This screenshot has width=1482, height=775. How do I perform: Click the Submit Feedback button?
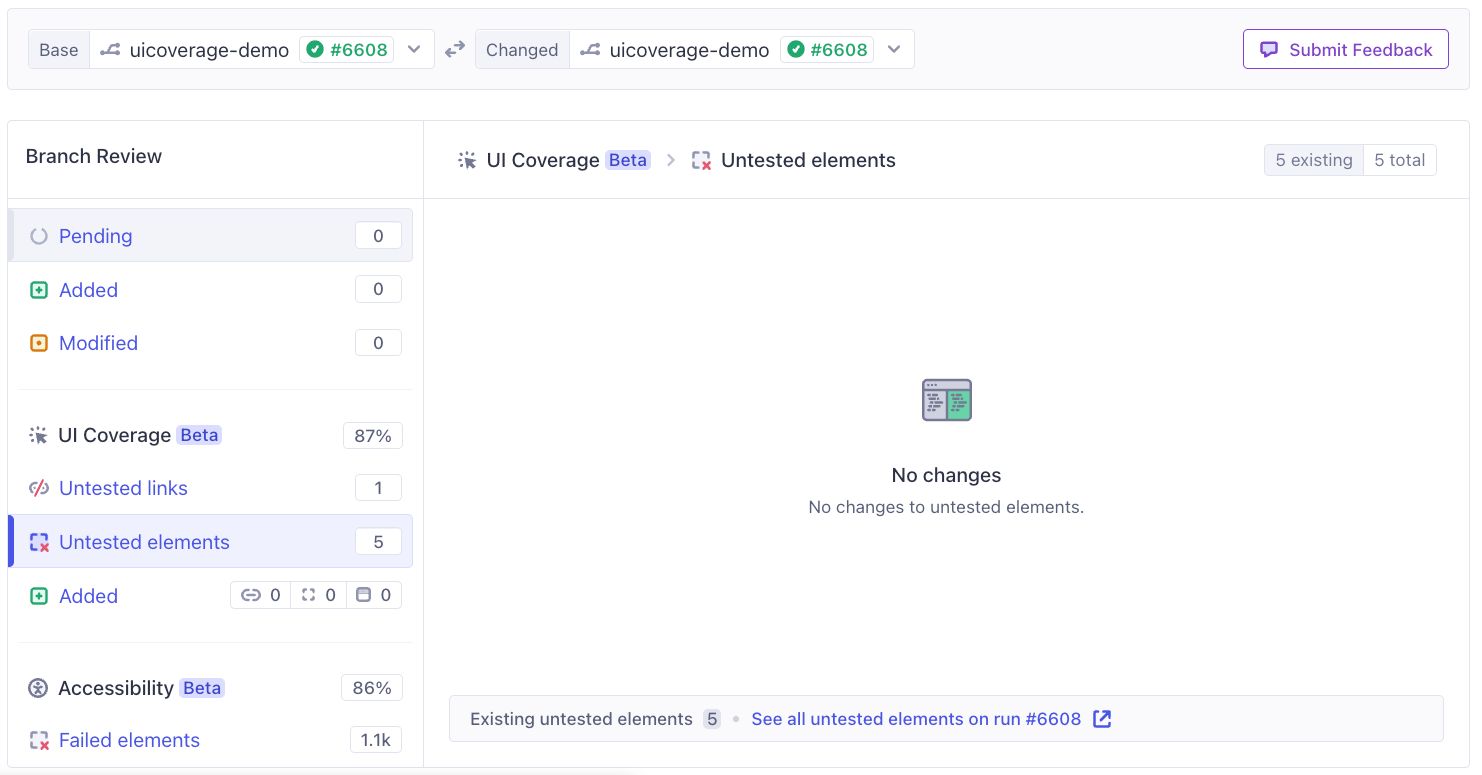click(1345, 49)
